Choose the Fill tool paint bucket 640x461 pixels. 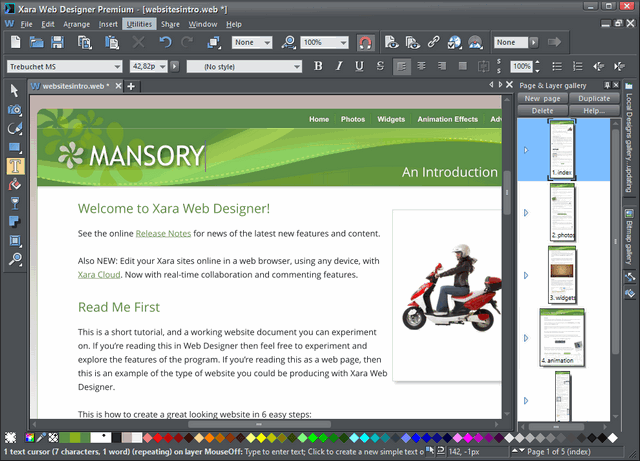click(14, 185)
